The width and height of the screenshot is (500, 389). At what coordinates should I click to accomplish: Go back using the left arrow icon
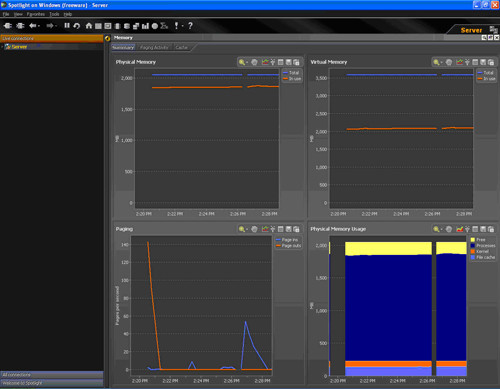33,26
